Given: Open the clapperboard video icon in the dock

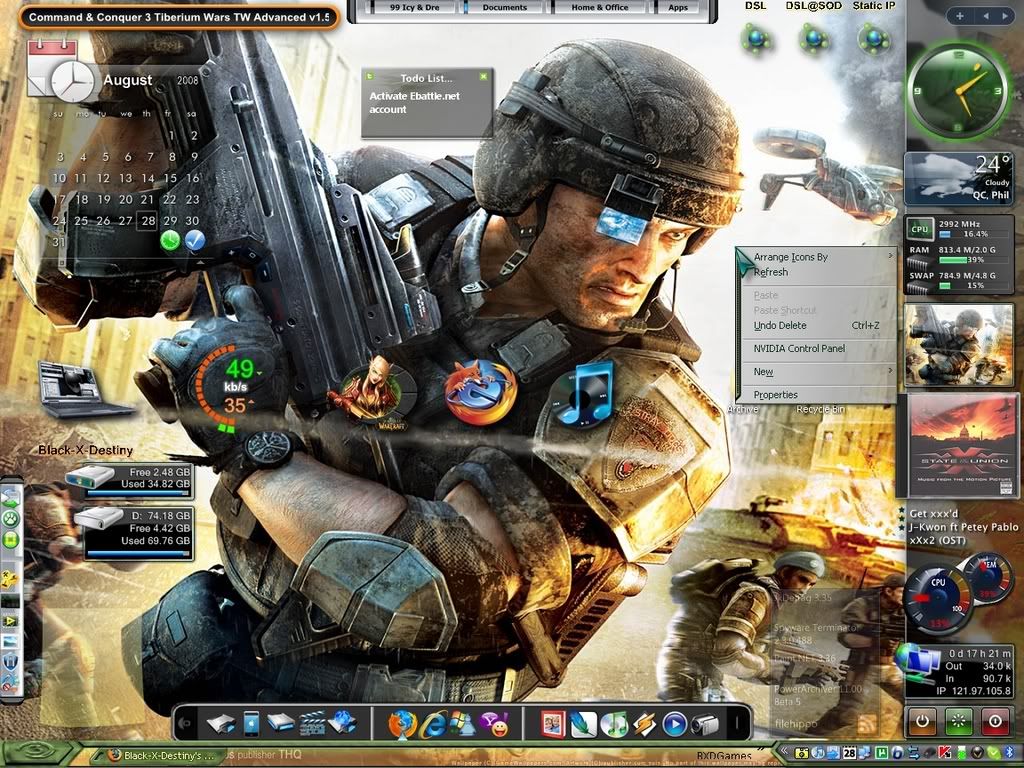Looking at the screenshot, I should tap(312, 724).
